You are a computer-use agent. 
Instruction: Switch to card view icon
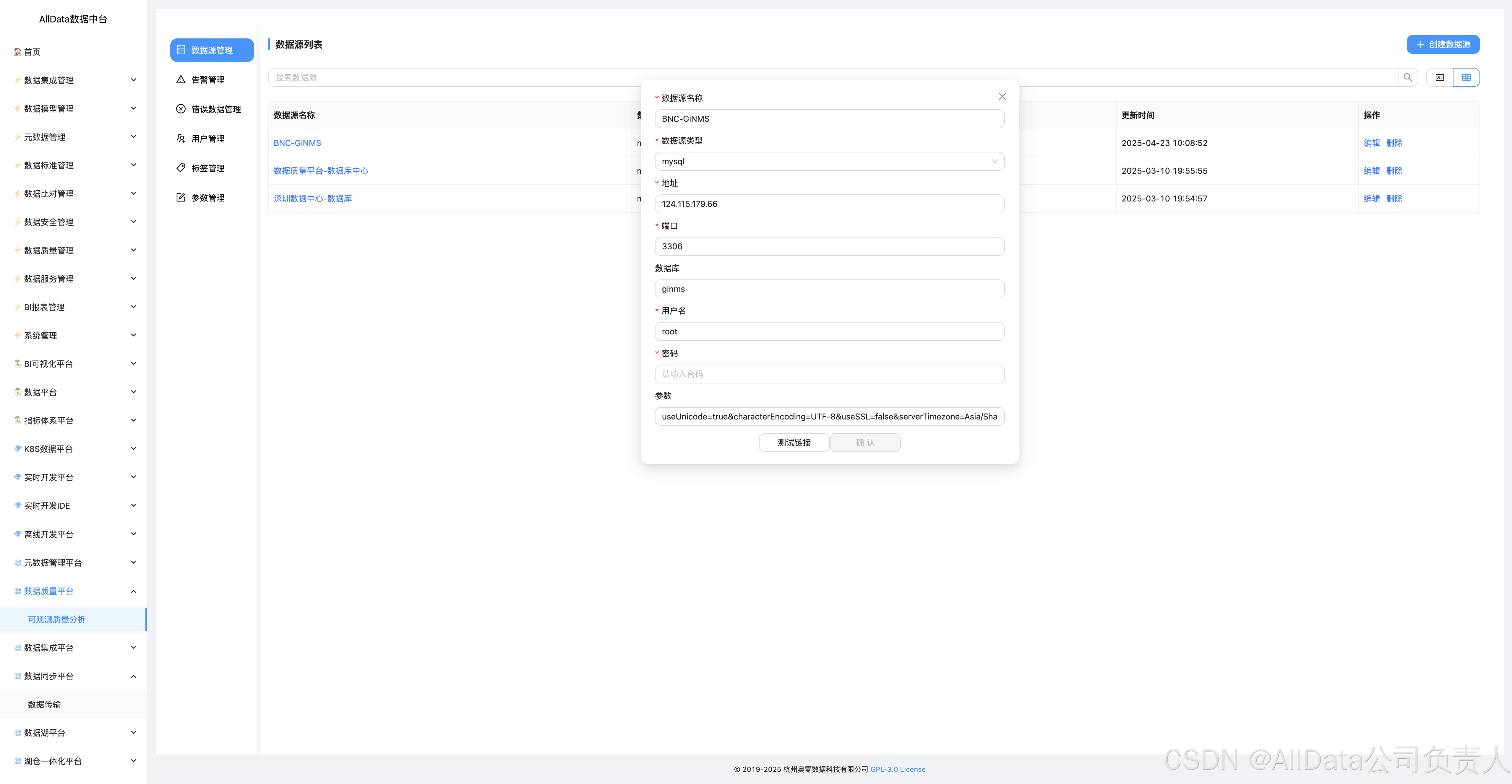(x=1440, y=77)
